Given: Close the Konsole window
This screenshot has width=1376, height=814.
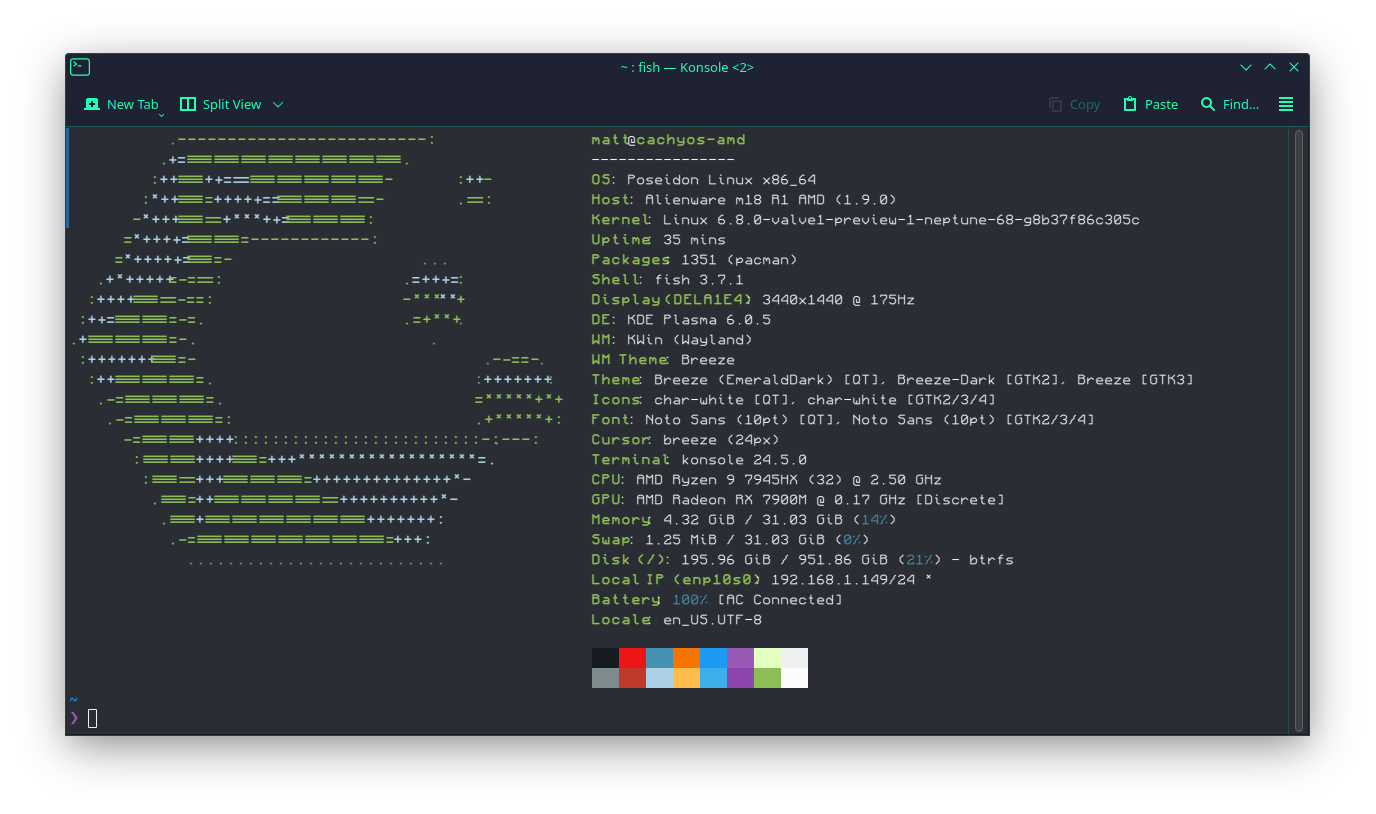Looking at the screenshot, I should 1294,67.
